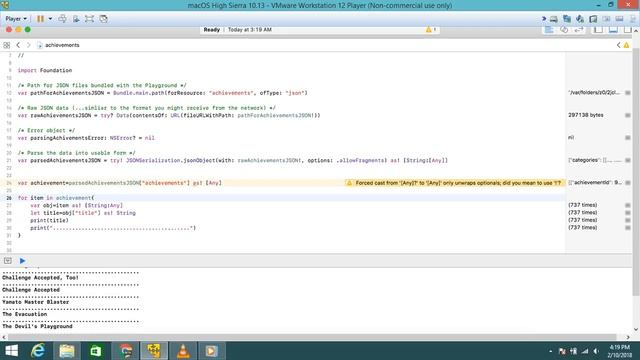Open Chrome from the taskbar

coord(125,351)
